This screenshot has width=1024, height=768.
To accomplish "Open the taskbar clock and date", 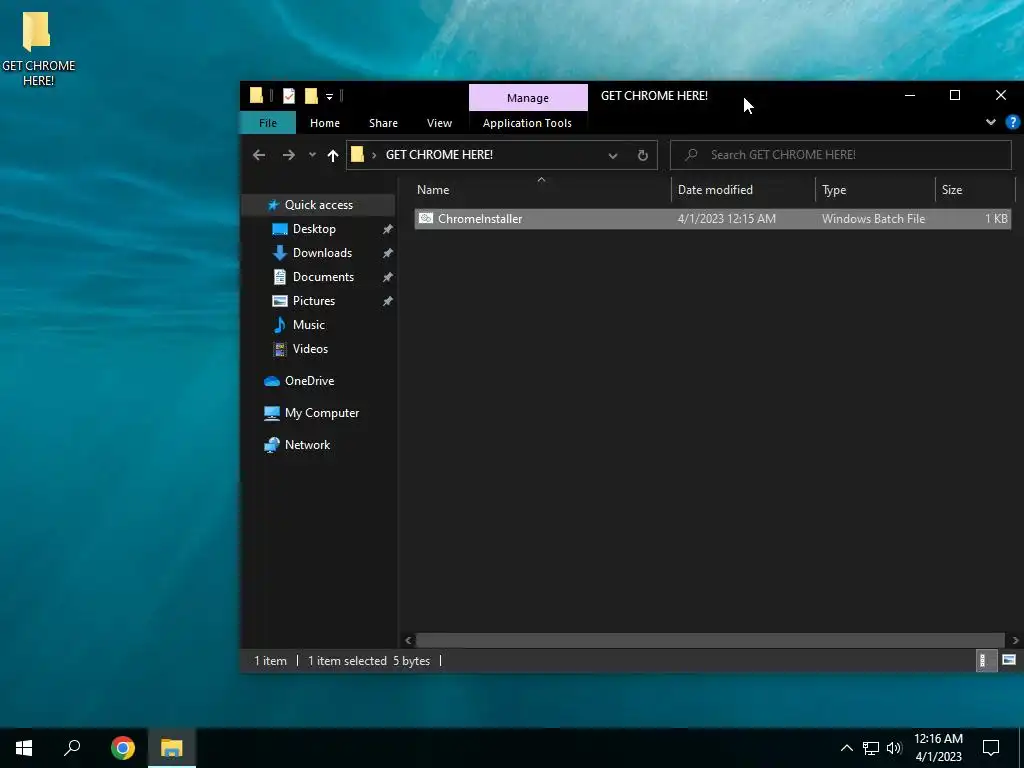I will (938, 748).
